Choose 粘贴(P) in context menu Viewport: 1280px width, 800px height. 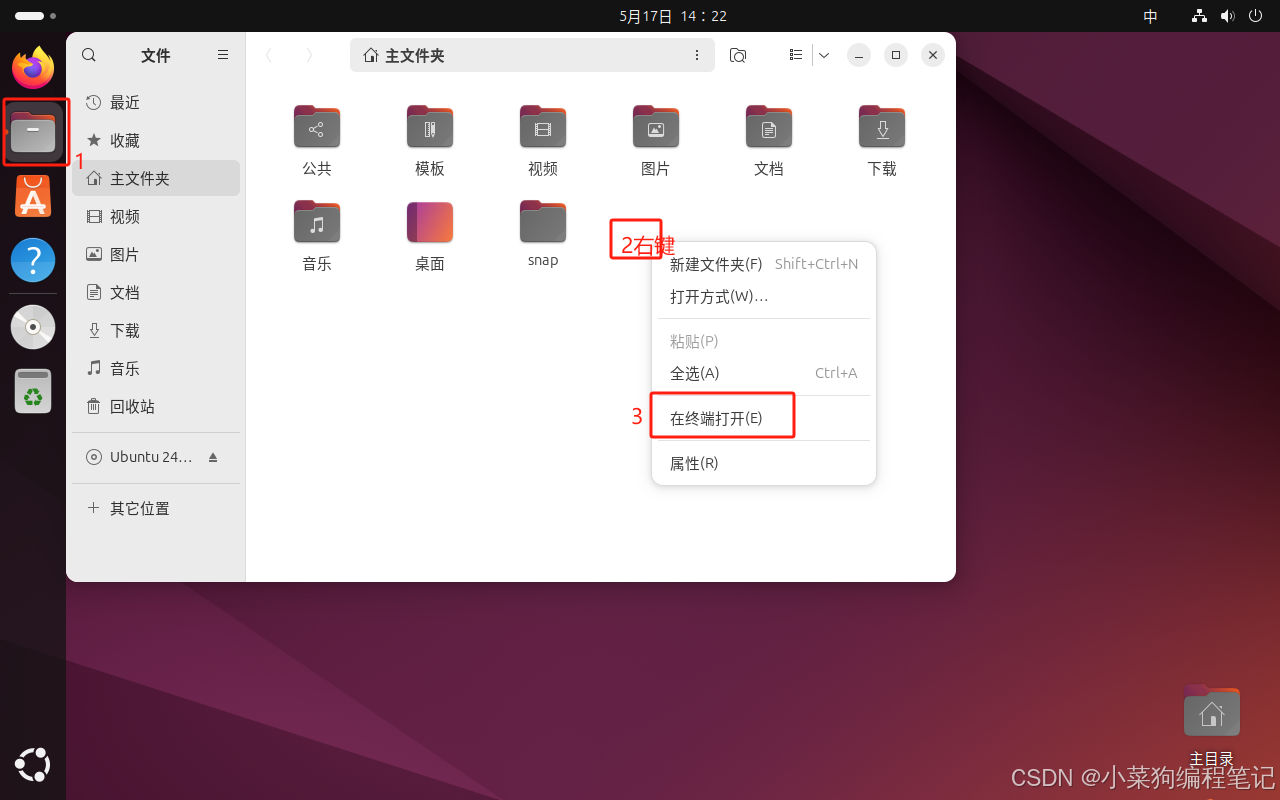(x=764, y=341)
